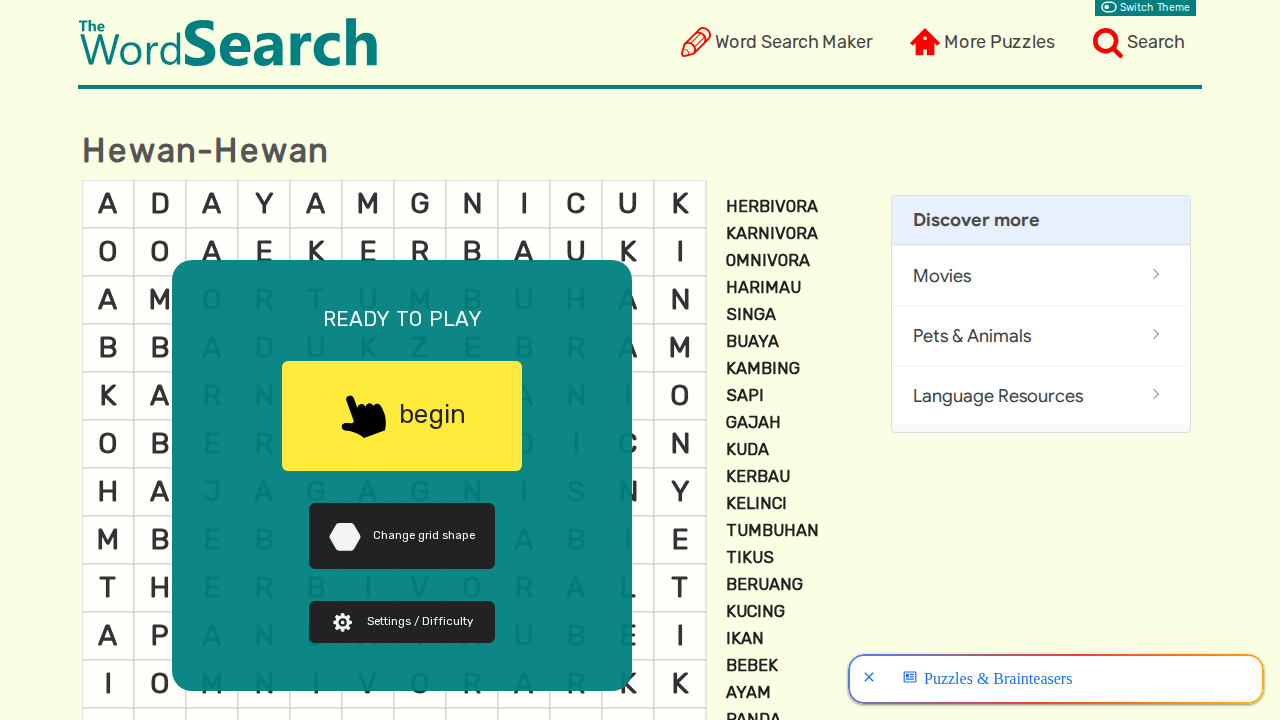This screenshot has width=1280, height=720.
Task: Open the Puzzles & Brainteasers link
Action: coord(998,679)
